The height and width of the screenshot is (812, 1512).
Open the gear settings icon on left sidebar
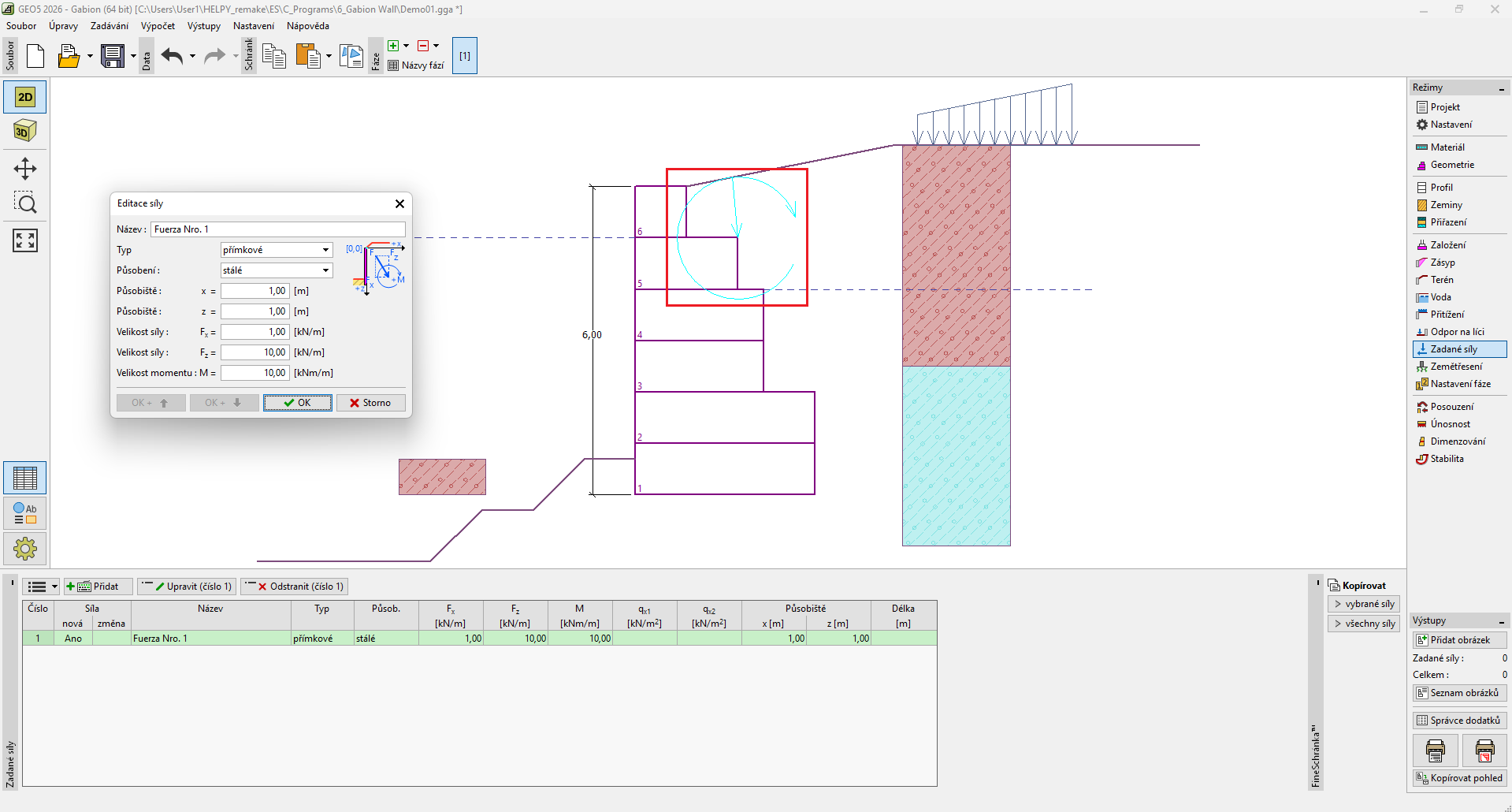pyautogui.click(x=25, y=548)
